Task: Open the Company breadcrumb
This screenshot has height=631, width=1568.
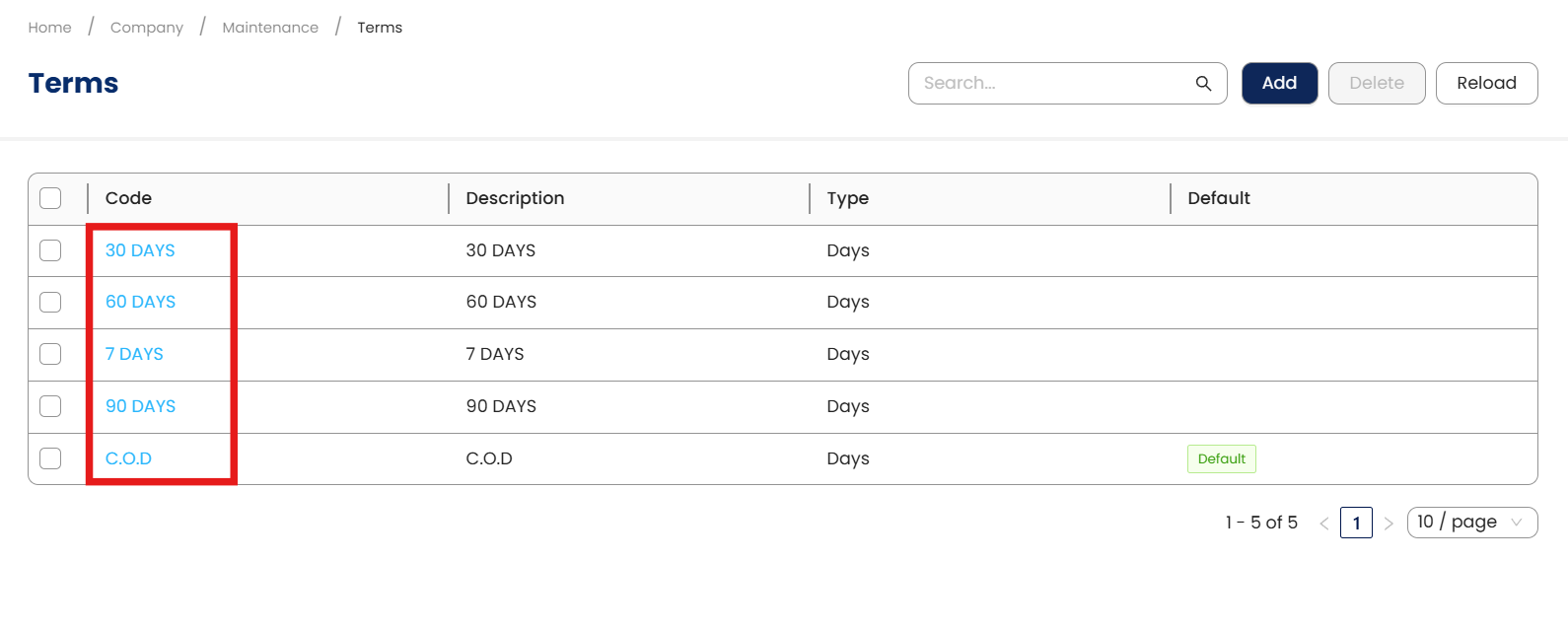Action: pyautogui.click(x=147, y=28)
